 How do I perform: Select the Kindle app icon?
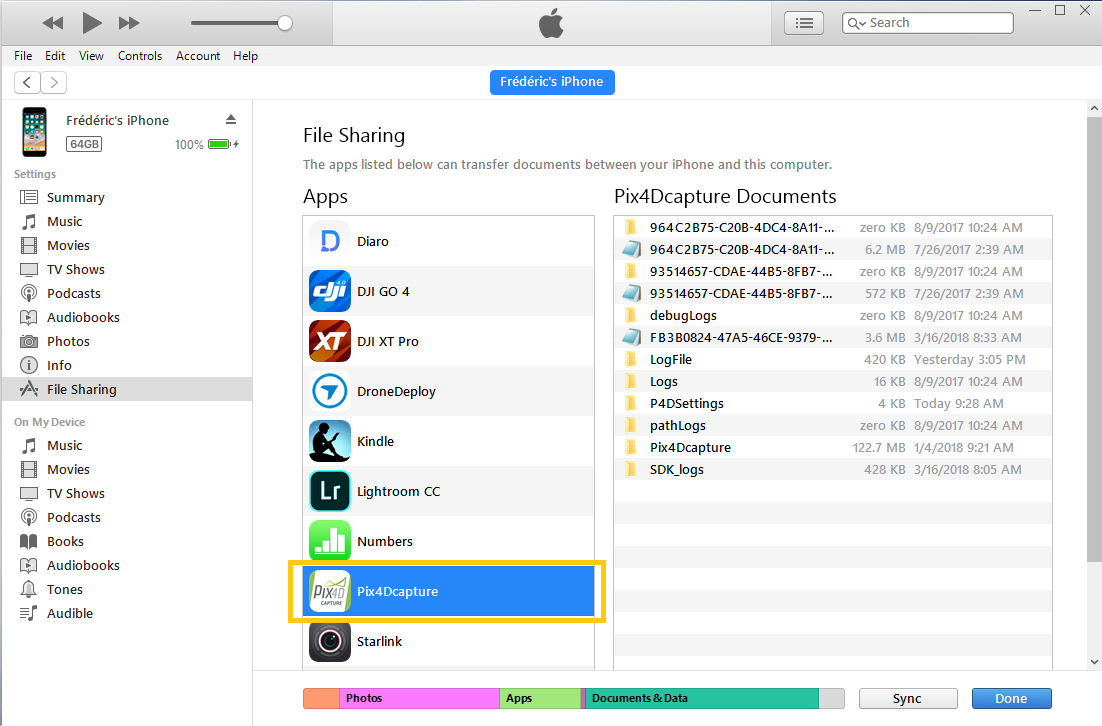pos(330,441)
